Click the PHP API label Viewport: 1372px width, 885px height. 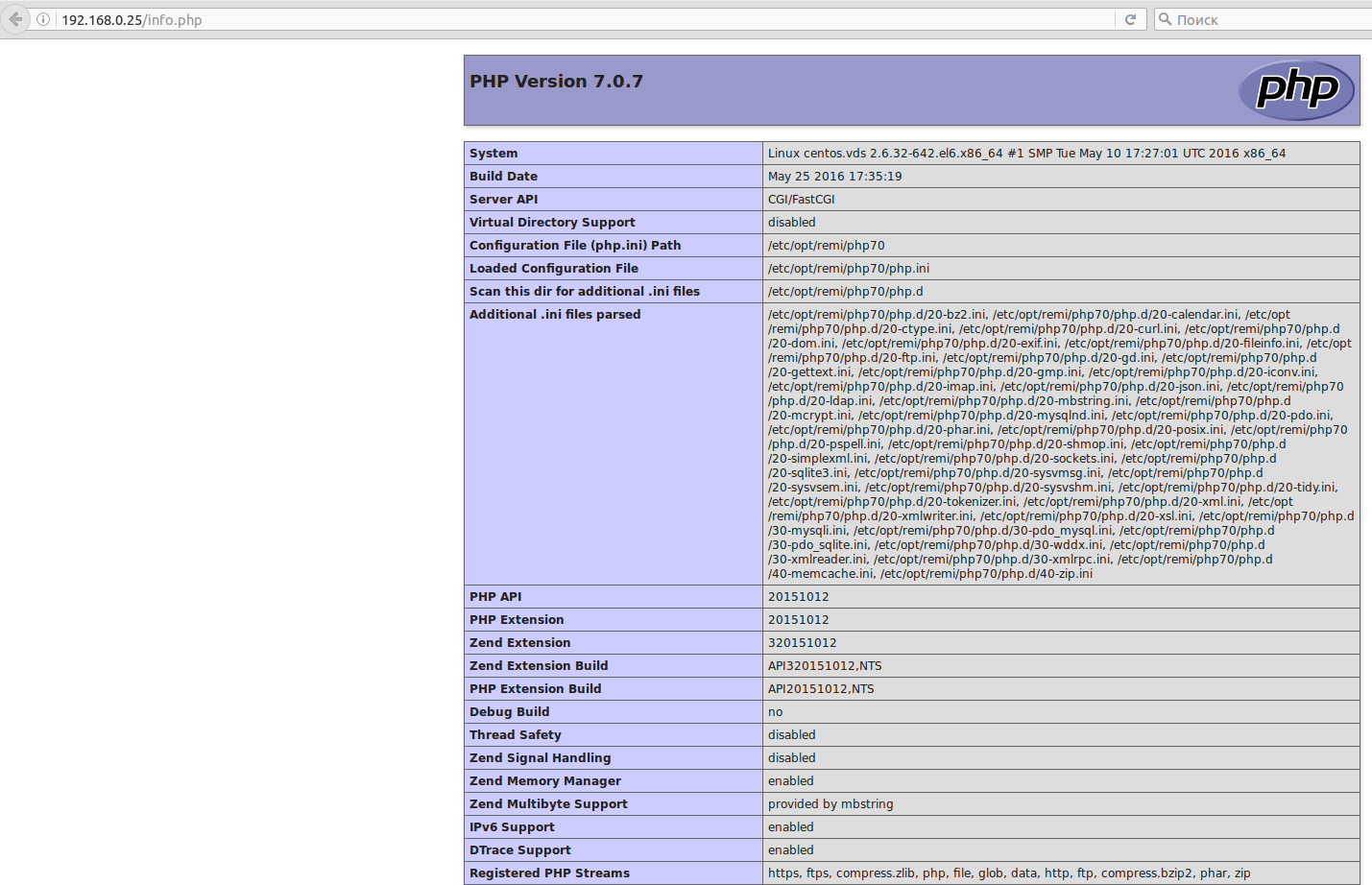(495, 597)
